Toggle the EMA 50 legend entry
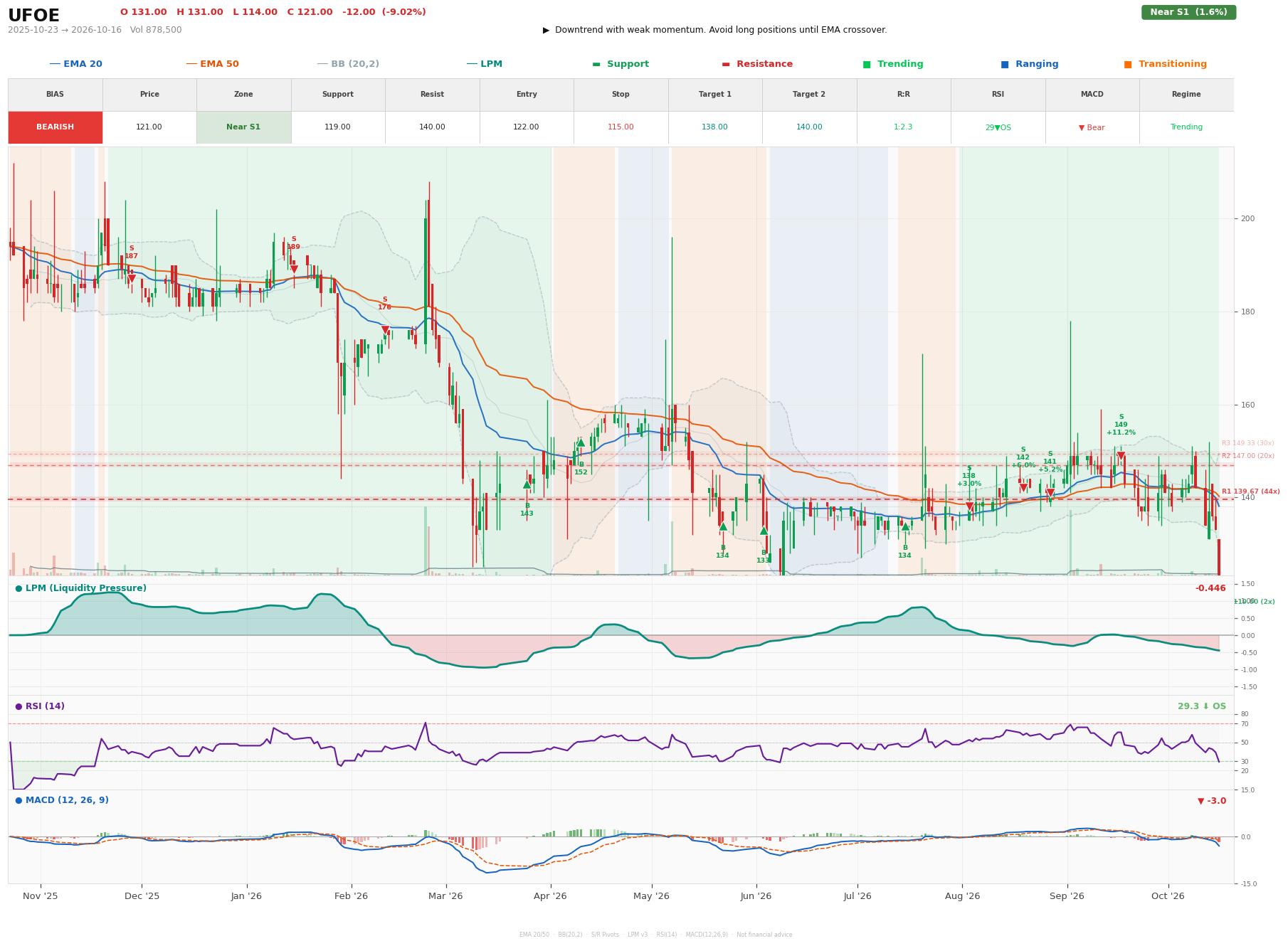 tap(212, 64)
